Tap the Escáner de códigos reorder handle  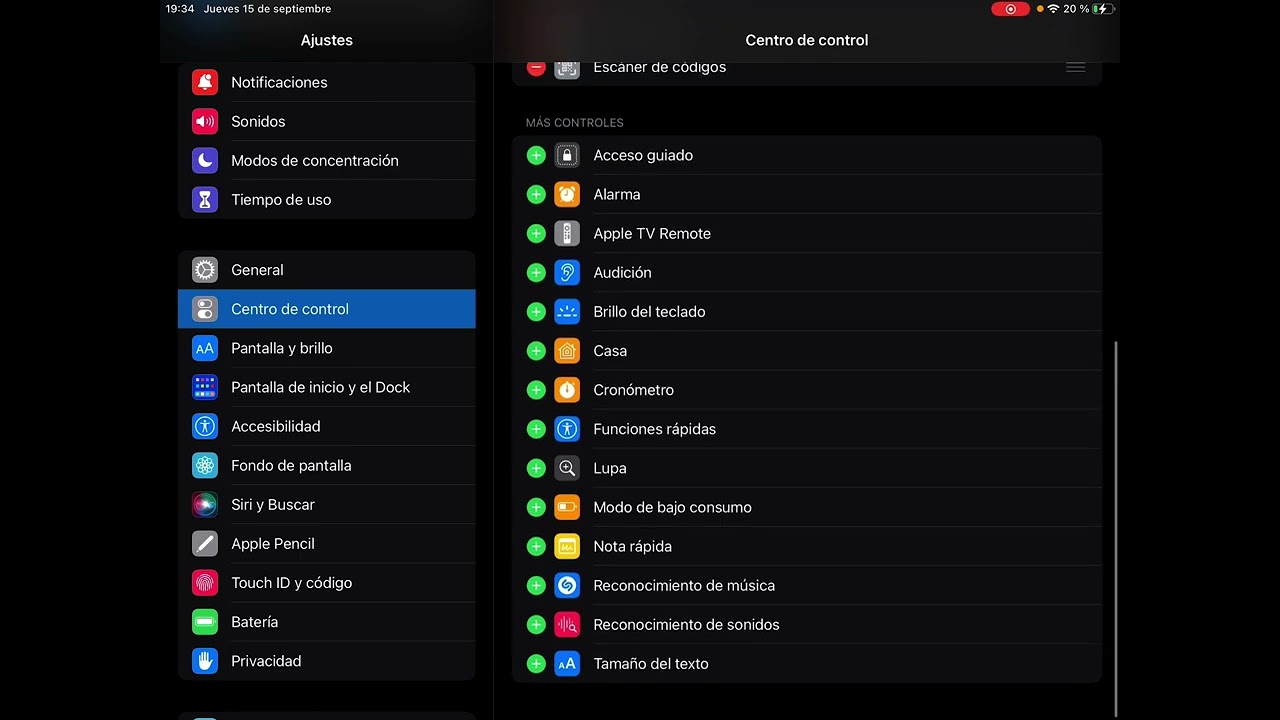(x=1075, y=67)
